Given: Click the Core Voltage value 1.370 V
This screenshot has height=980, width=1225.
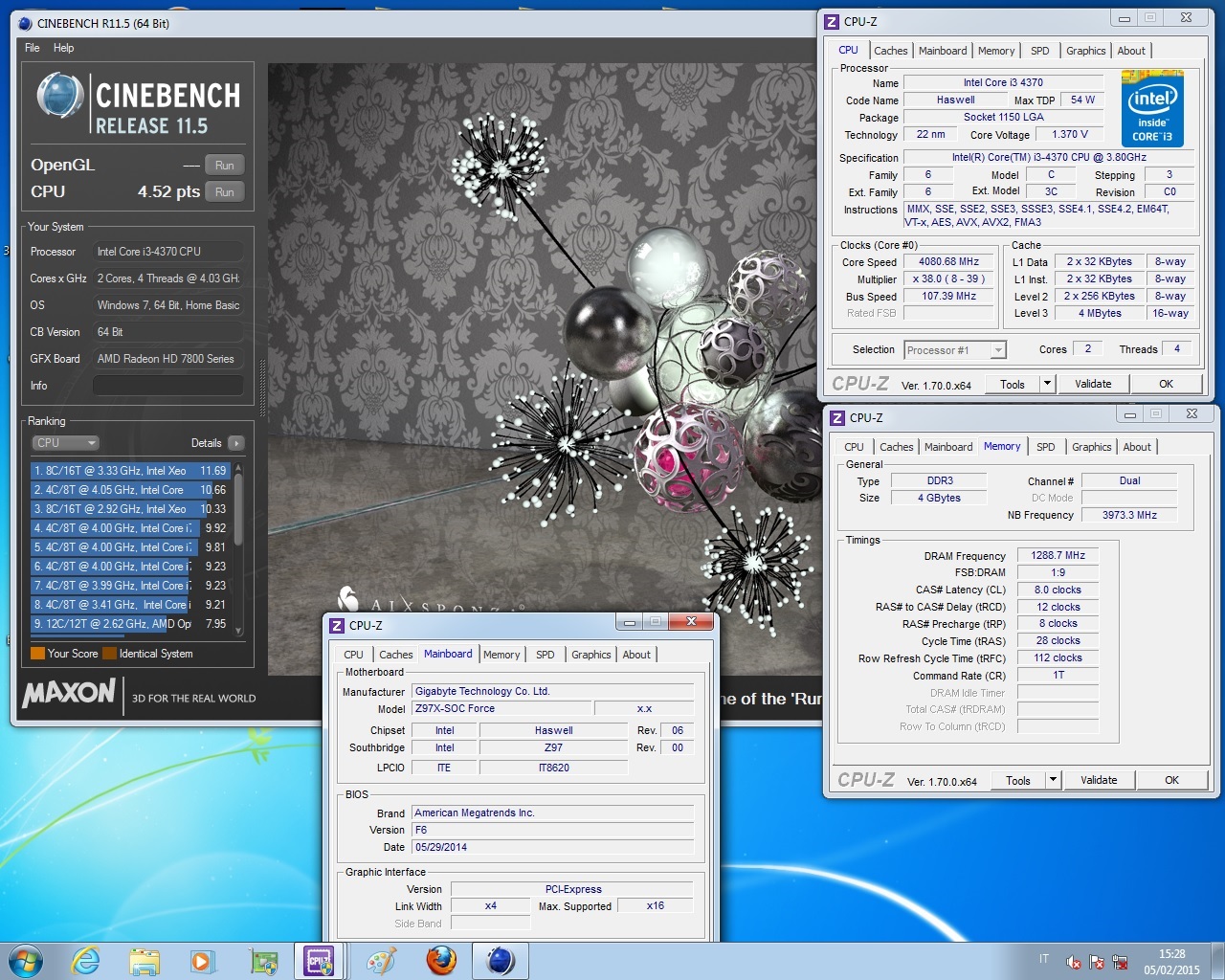Looking at the screenshot, I should 1070,134.
